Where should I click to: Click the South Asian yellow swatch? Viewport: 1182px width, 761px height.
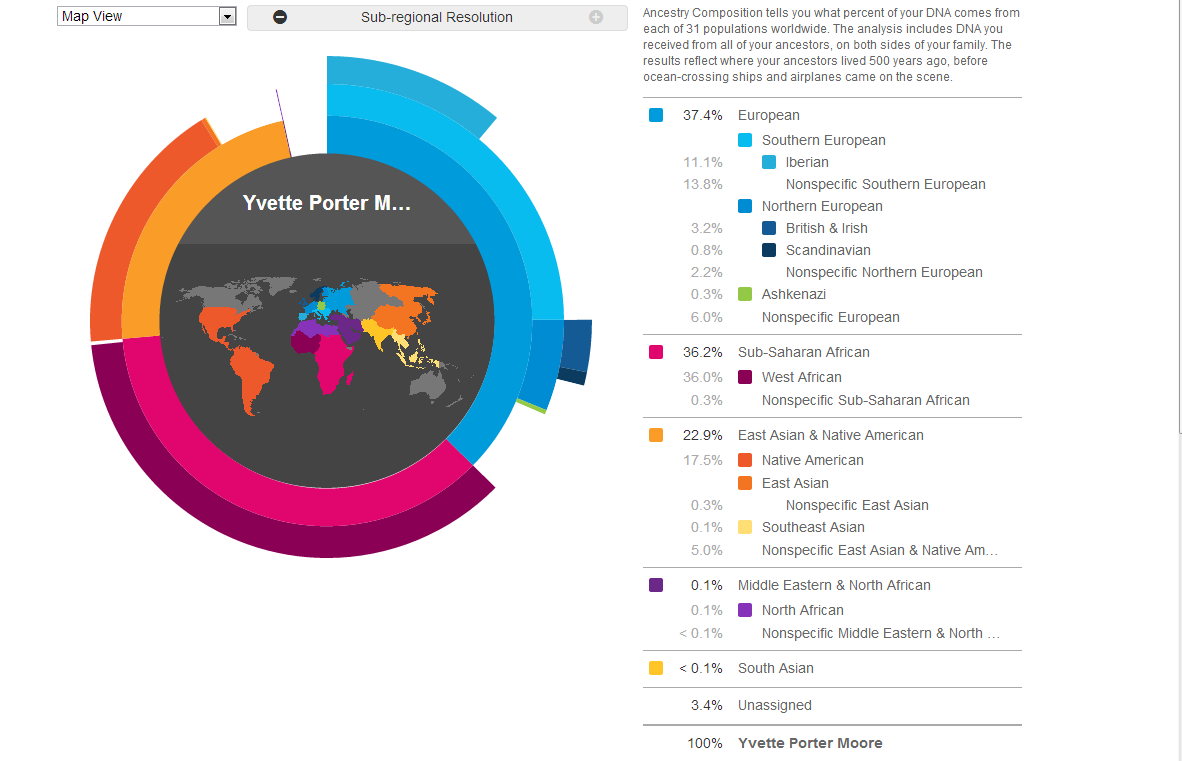point(656,668)
